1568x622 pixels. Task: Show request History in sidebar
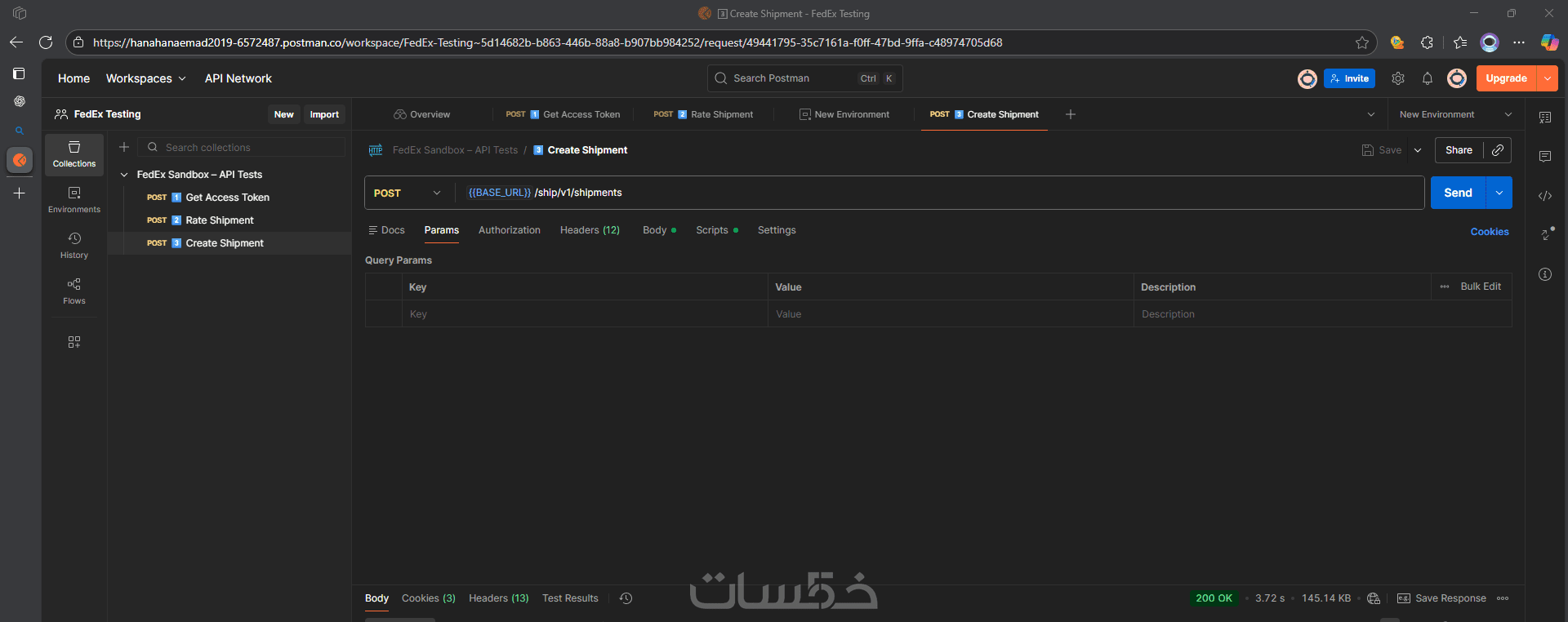point(74,246)
